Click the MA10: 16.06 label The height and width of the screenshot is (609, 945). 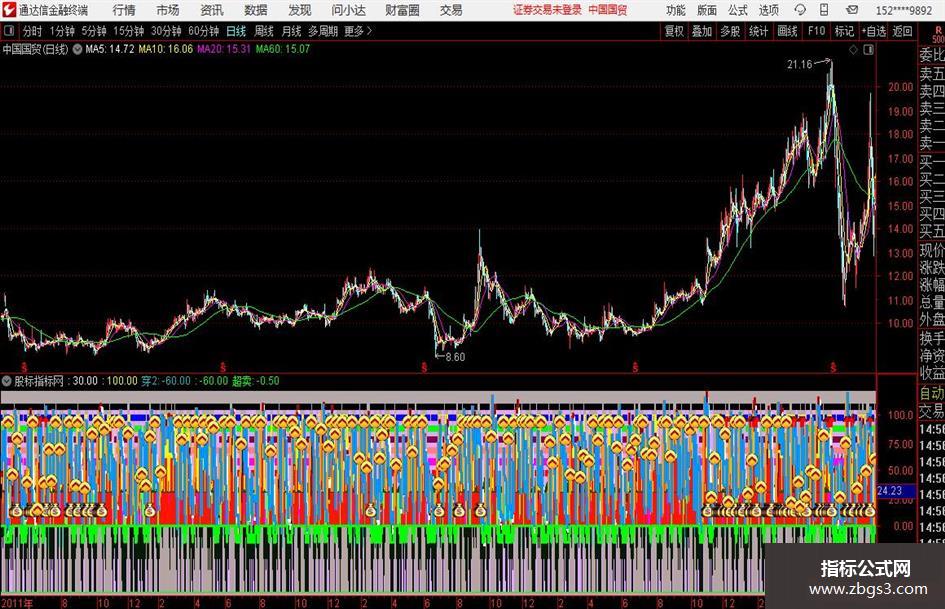[x=166, y=49]
